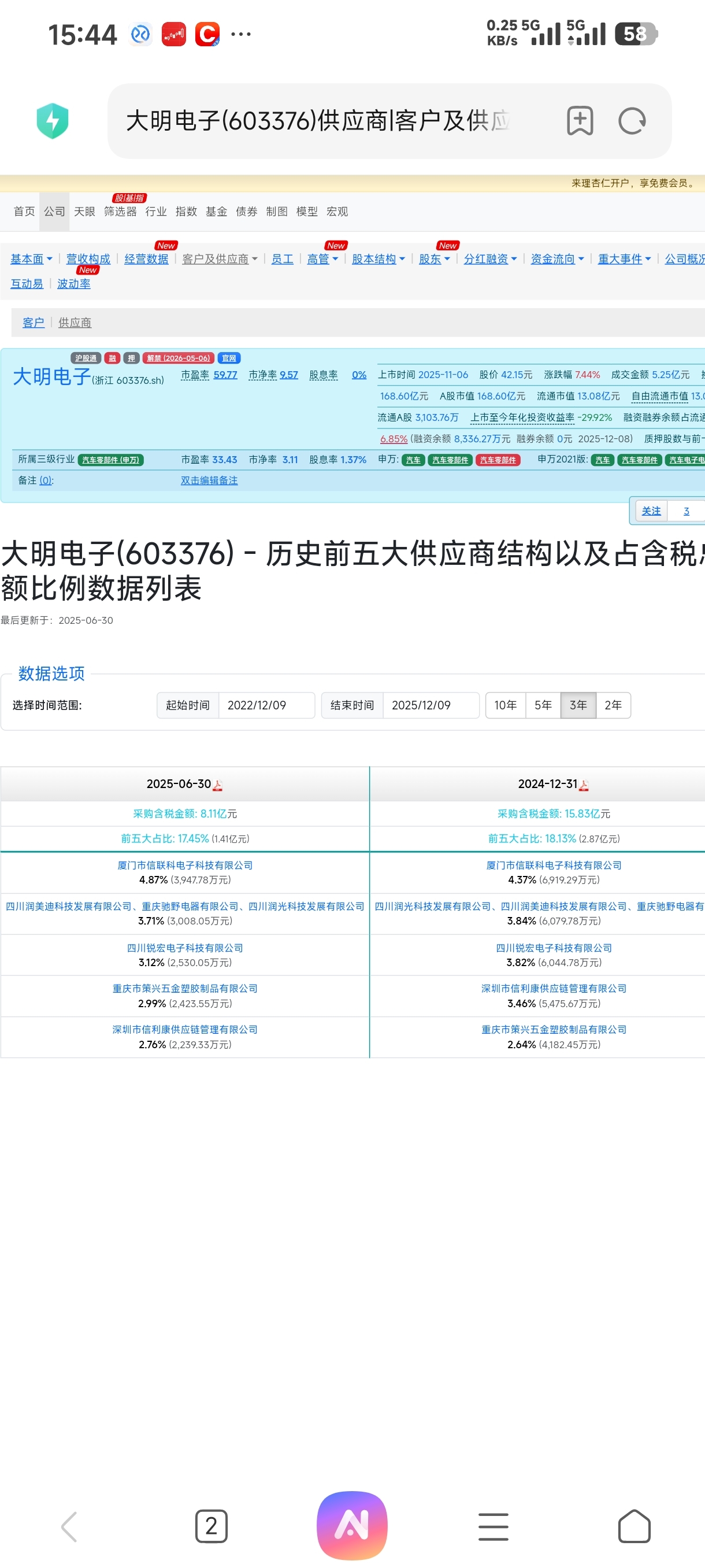705x1568 pixels.
Task: Open 行业 in top navigation
Action: [x=155, y=212]
